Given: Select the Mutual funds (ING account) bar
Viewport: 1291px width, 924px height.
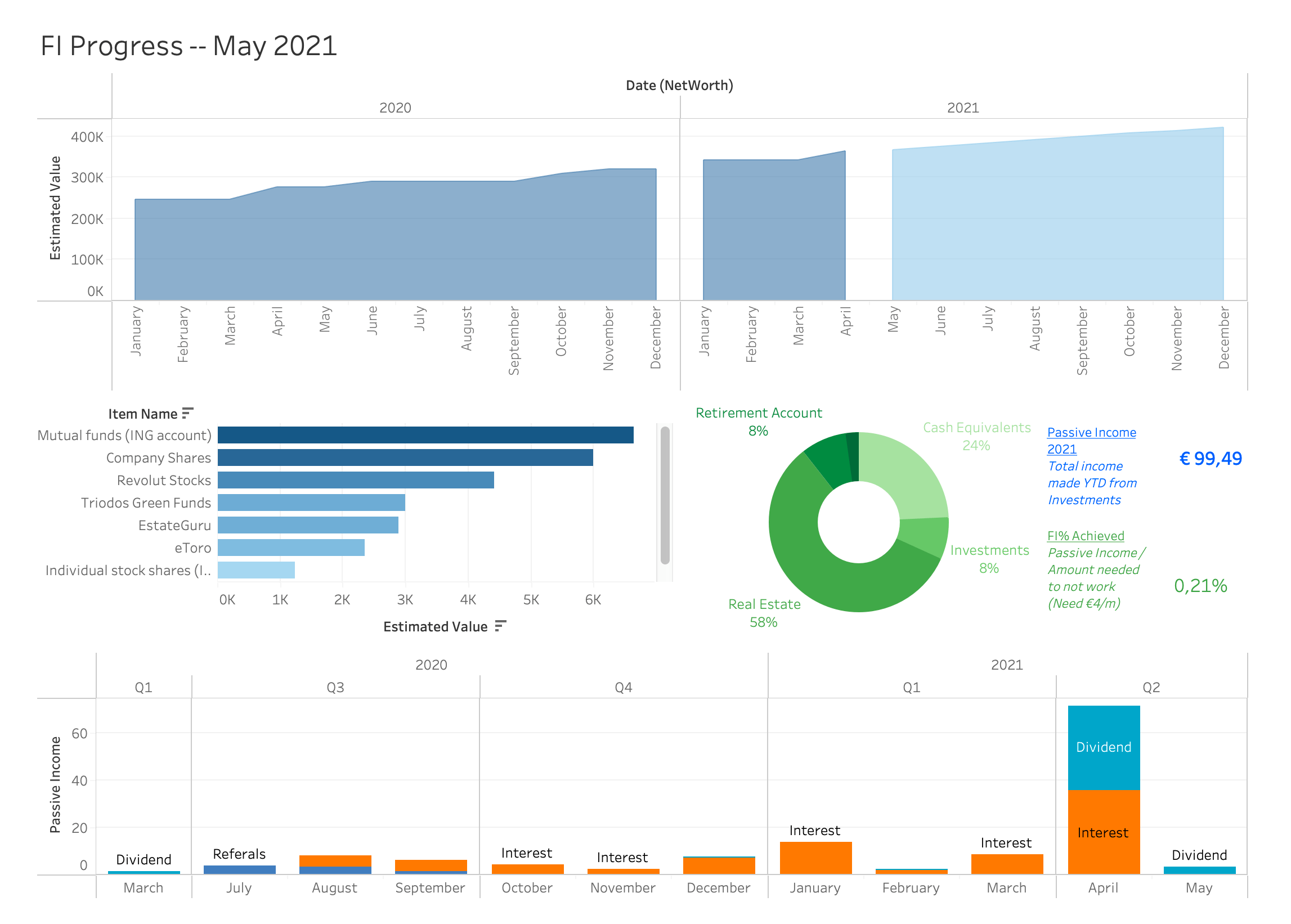Looking at the screenshot, I should [425, 434].
